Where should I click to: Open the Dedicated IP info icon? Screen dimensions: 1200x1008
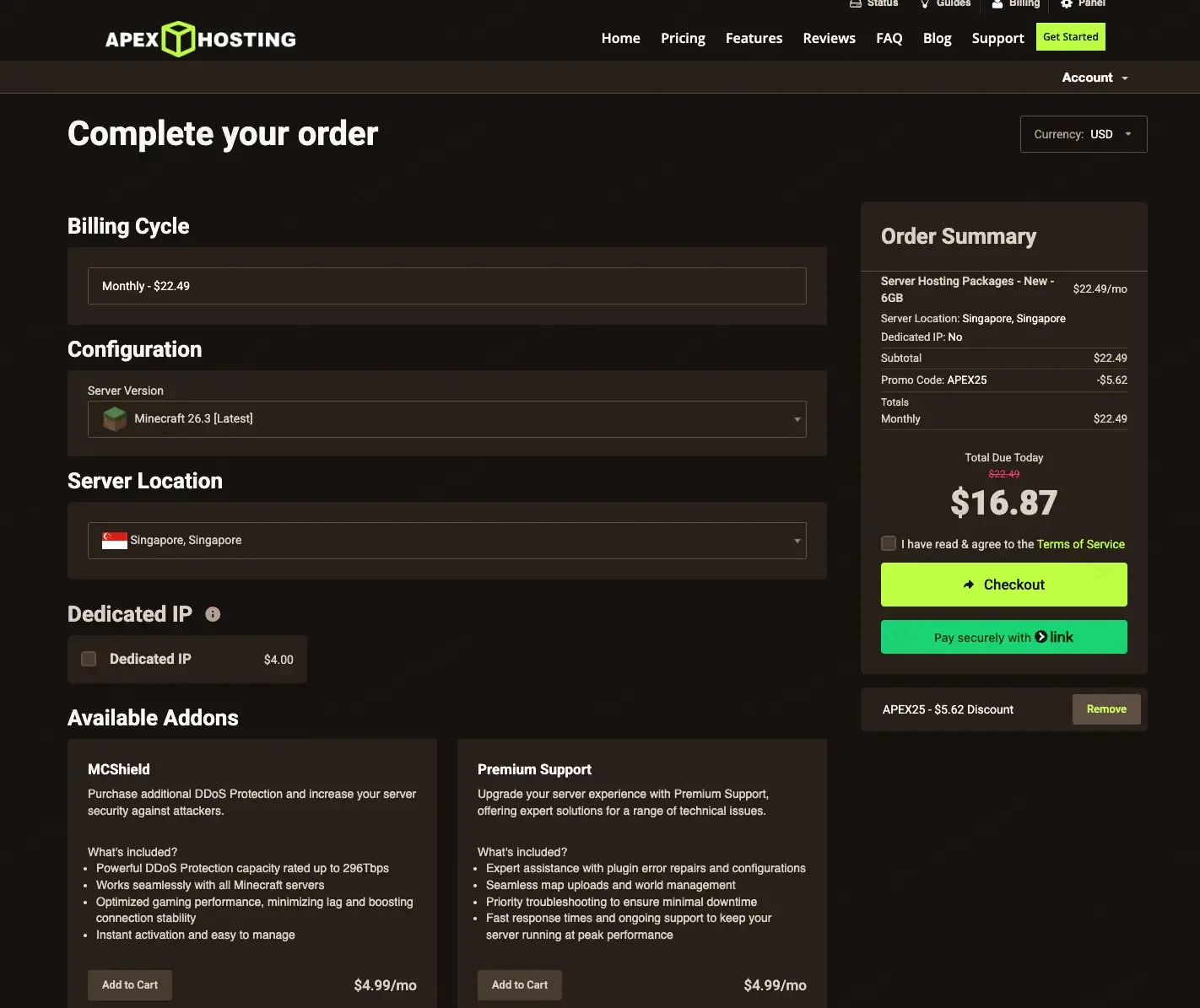point(213,614)
